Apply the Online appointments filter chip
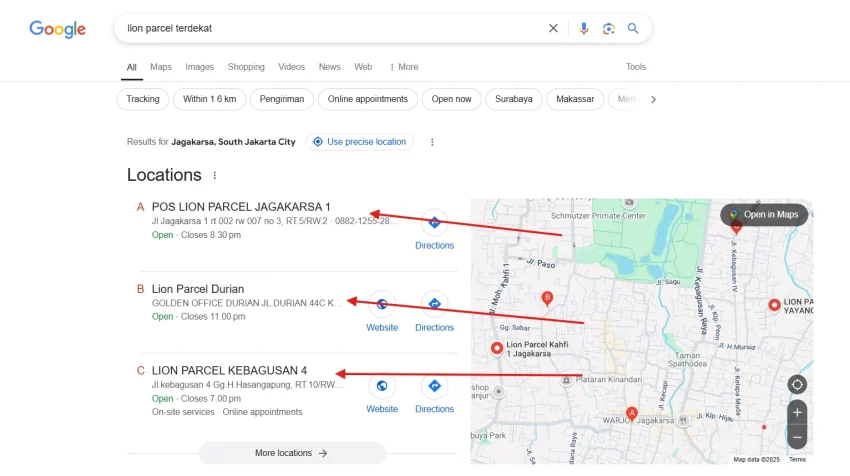850x476 pixels. pos(368,99)
